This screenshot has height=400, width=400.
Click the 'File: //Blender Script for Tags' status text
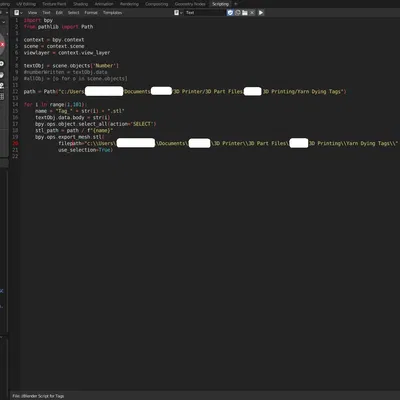38,396
